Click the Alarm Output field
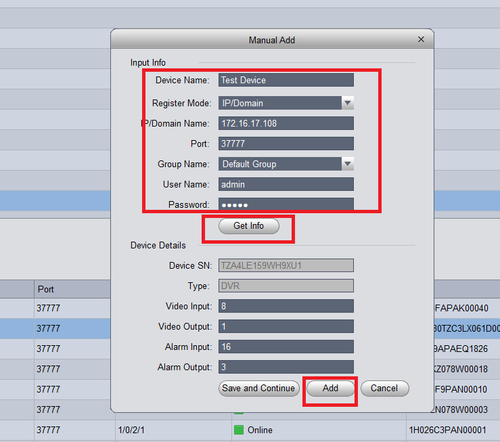 [286, 367]
